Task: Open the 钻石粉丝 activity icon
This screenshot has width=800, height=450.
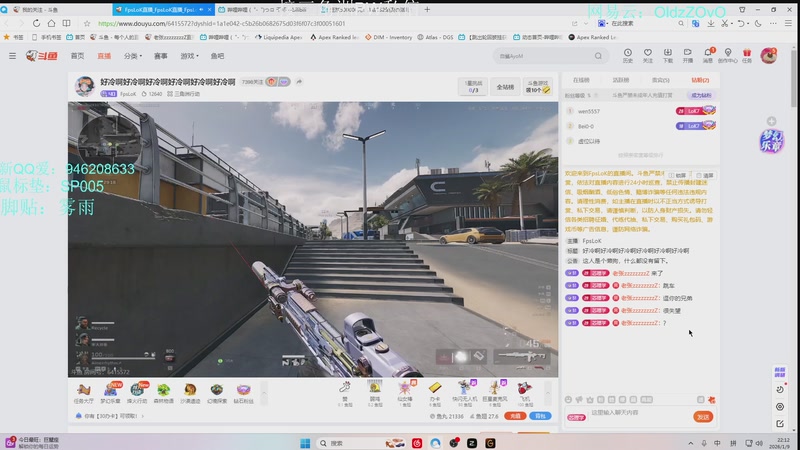Action: pyautogui.click(x=243, y=393)
